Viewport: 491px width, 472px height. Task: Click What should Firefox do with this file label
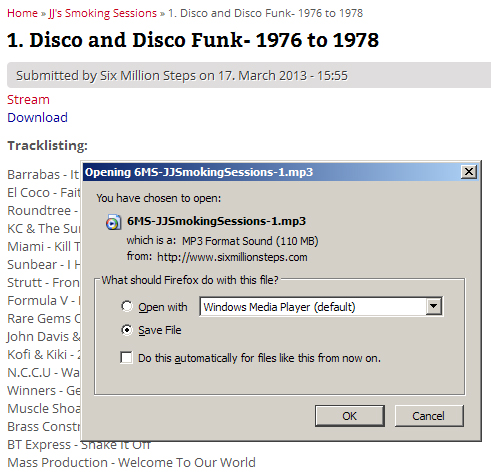[190, 280]
